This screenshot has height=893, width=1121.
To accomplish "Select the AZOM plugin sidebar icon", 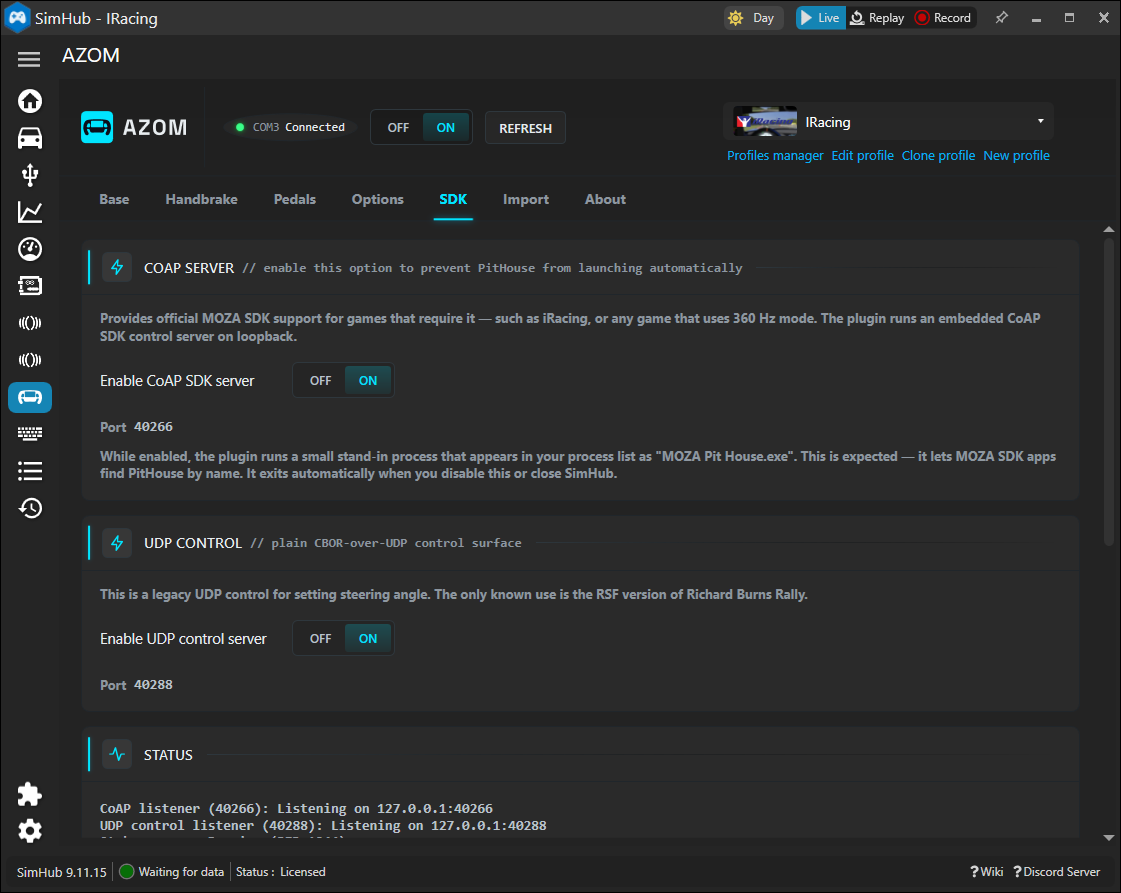I will [x=30, y=398].
